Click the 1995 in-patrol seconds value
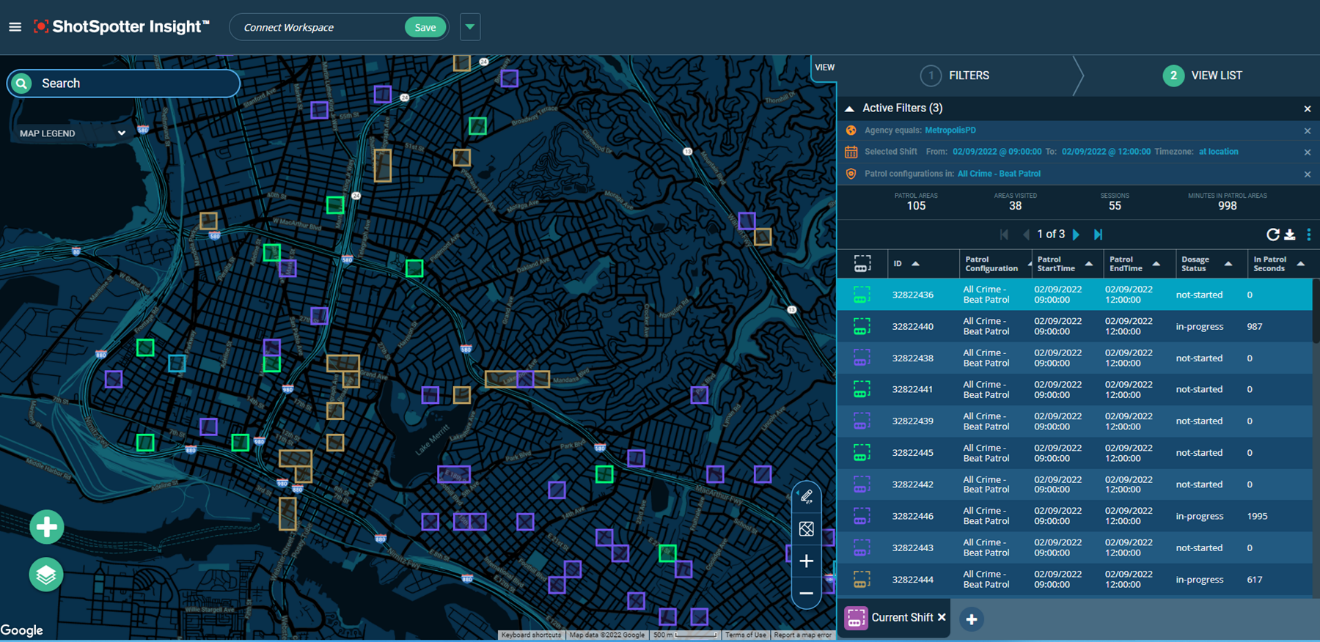The image size is (1320, 642). click(x=1257, y=516)
